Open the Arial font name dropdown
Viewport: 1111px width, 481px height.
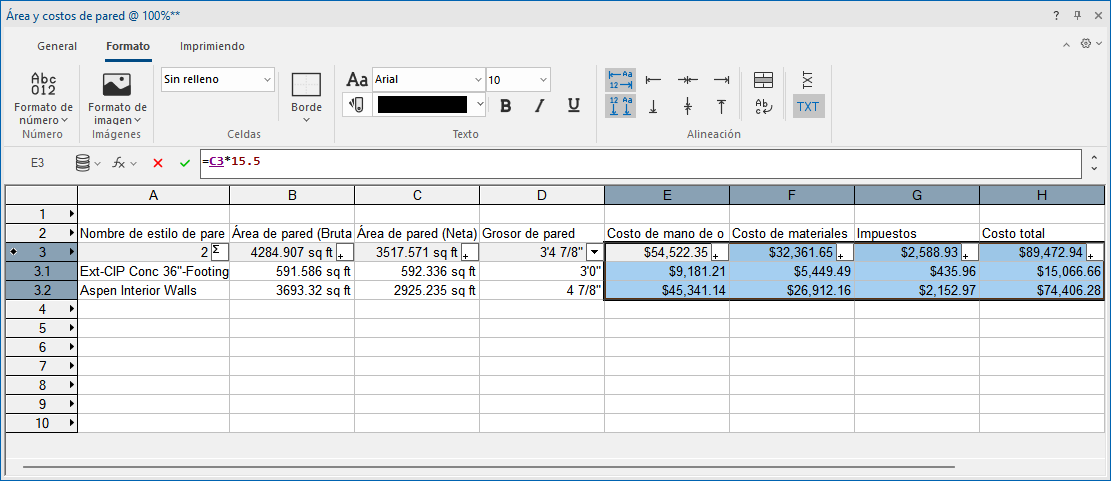pyautogui.click(x=428, y=80)
